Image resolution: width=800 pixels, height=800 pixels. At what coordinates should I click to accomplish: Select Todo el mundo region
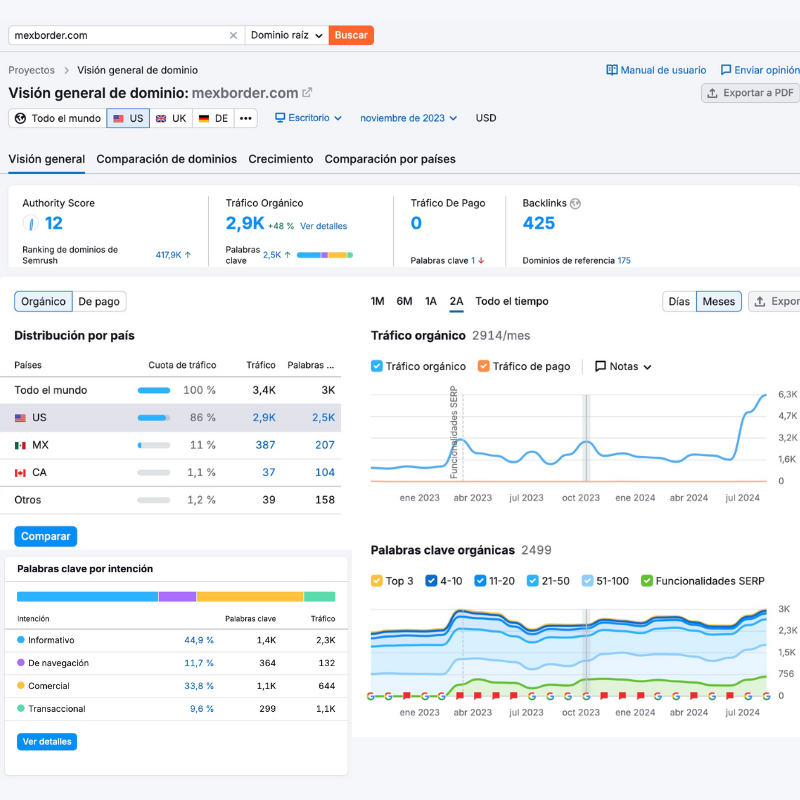[58, 118]
